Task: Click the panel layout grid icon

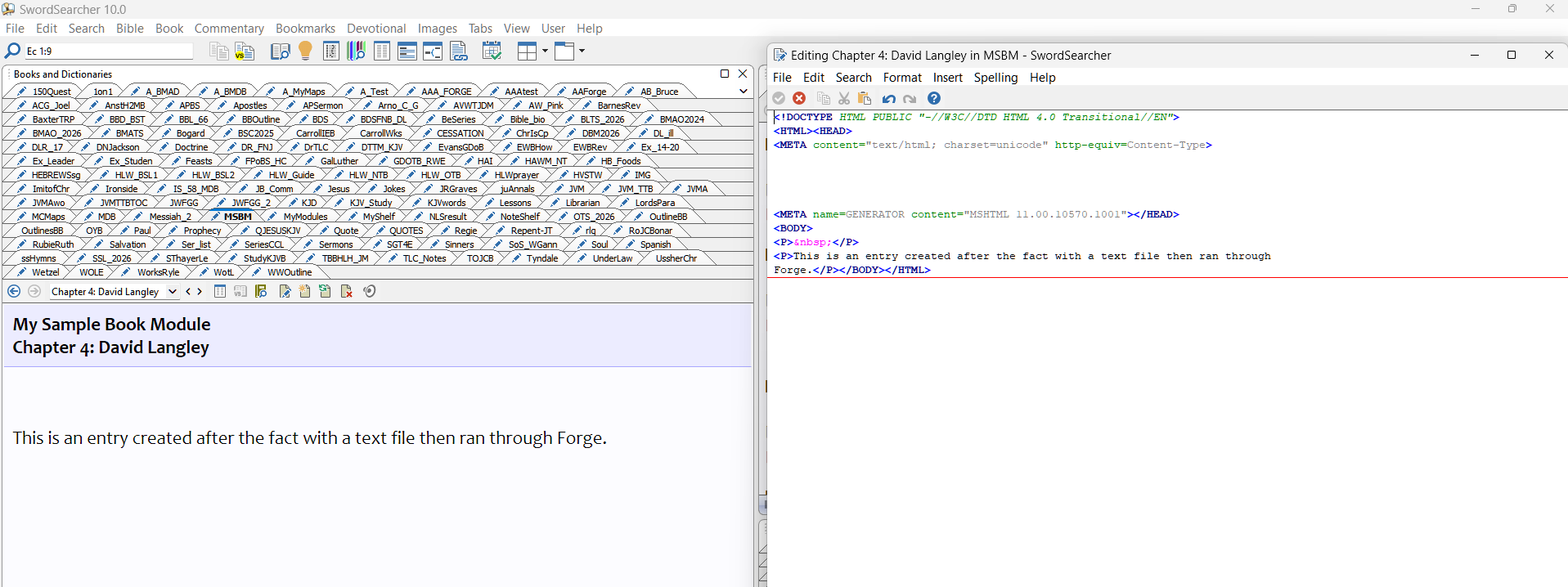Action: (528, 52)
